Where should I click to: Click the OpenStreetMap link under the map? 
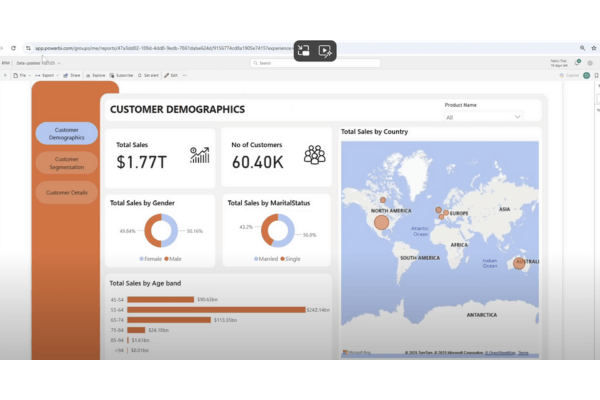click(500, 353)
